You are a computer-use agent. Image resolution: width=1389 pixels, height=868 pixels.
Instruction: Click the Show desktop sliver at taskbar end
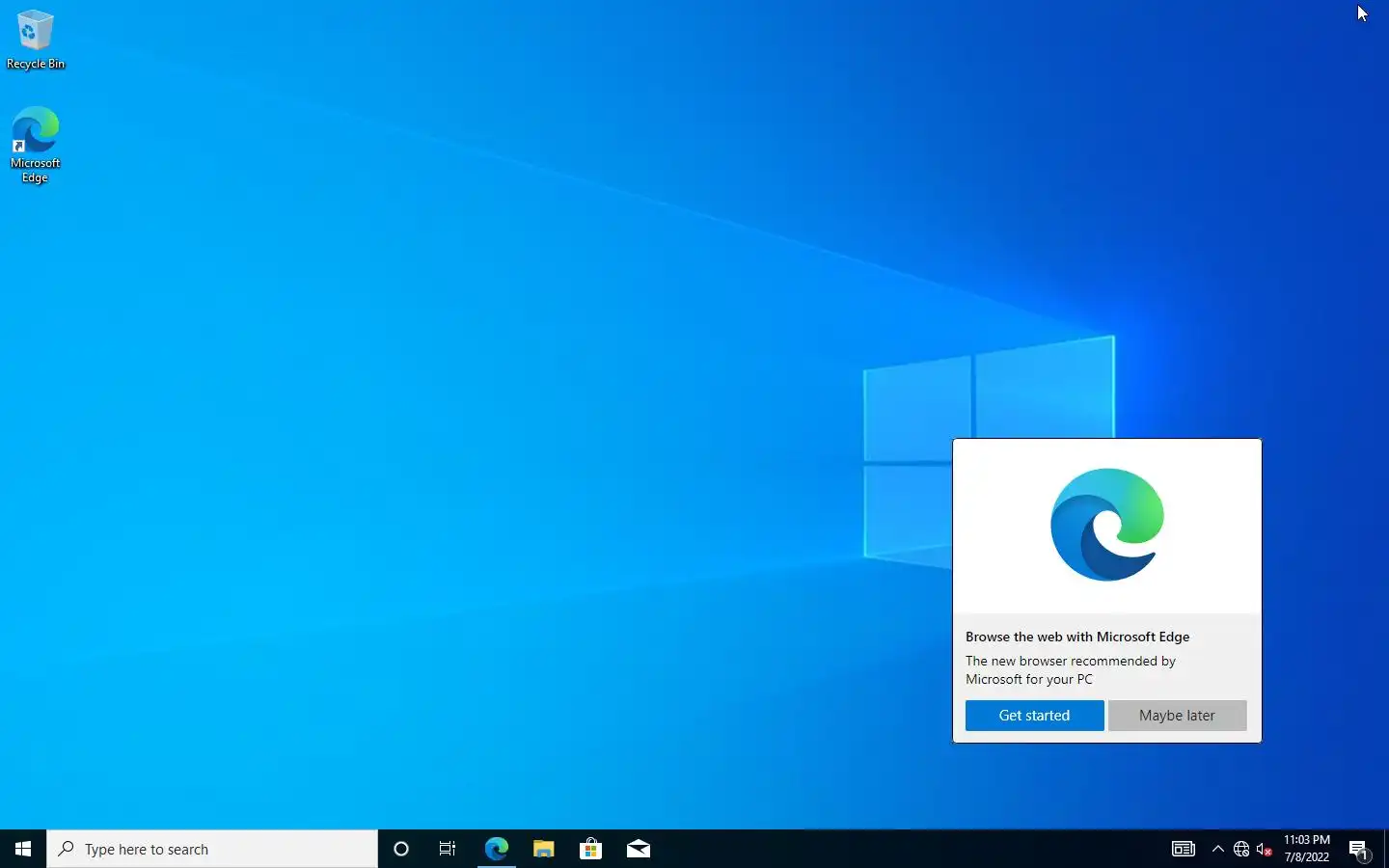point(1386,849)
